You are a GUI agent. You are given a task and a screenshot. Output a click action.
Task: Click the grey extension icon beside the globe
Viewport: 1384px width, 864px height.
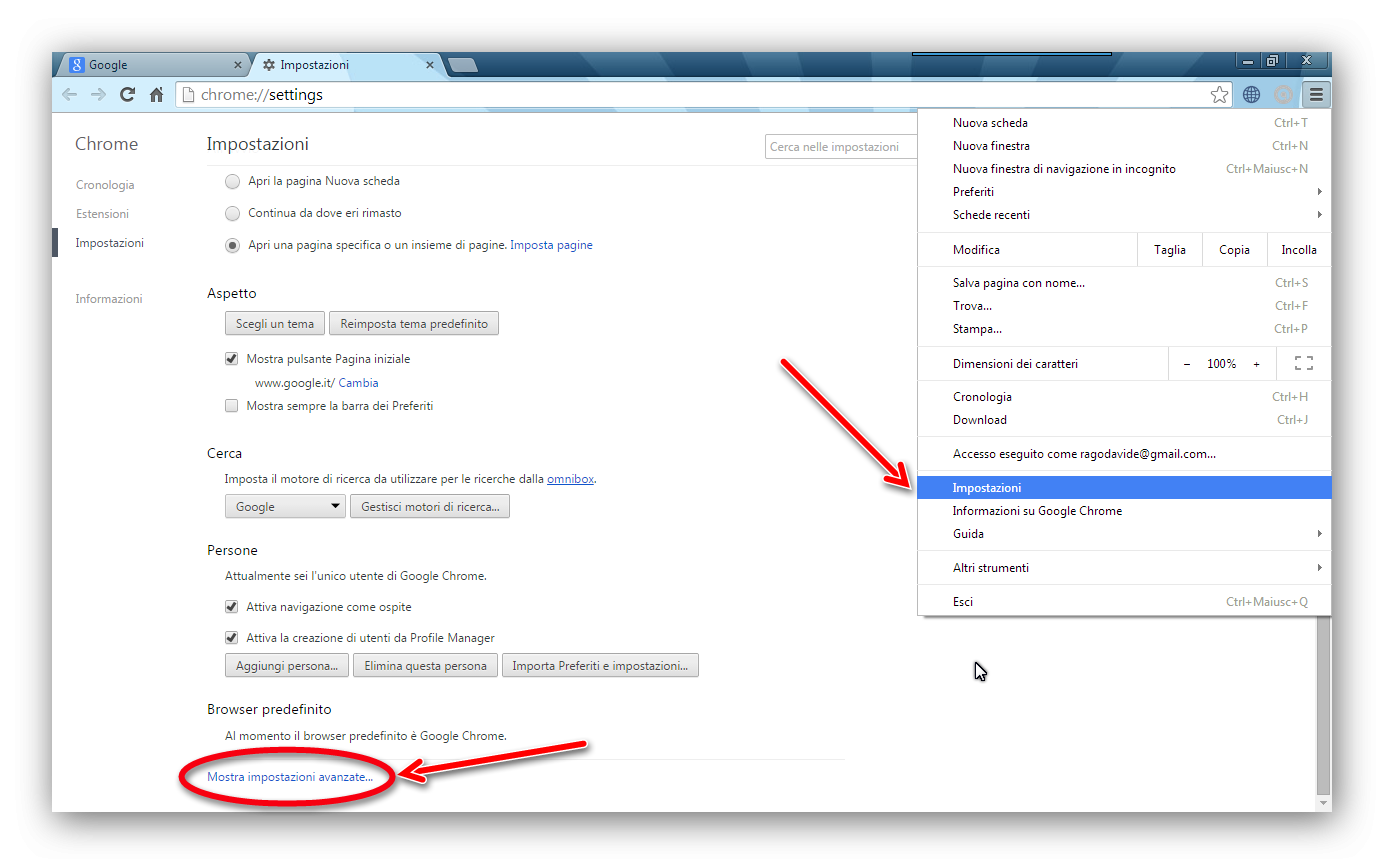click(1284, 95)
